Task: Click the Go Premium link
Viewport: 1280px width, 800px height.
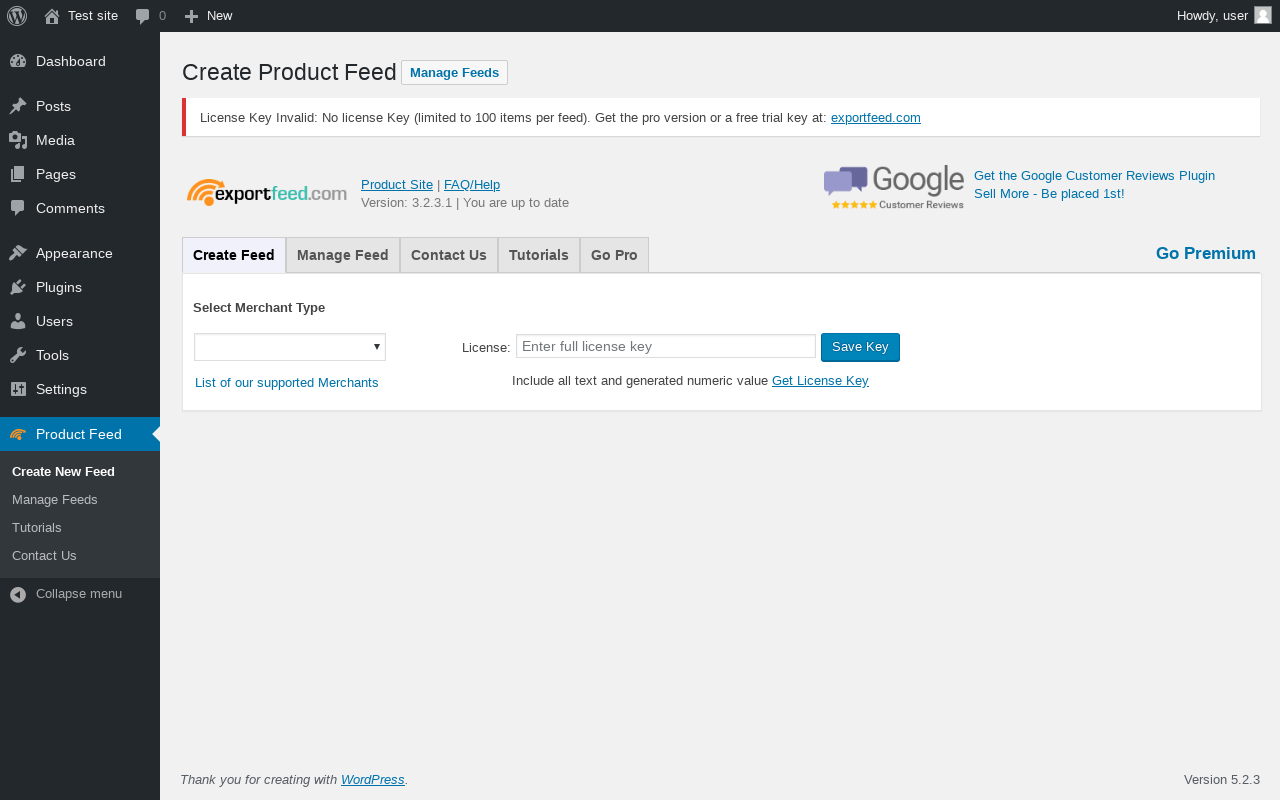Action: pyautogui.click(x=1205, y=254)
